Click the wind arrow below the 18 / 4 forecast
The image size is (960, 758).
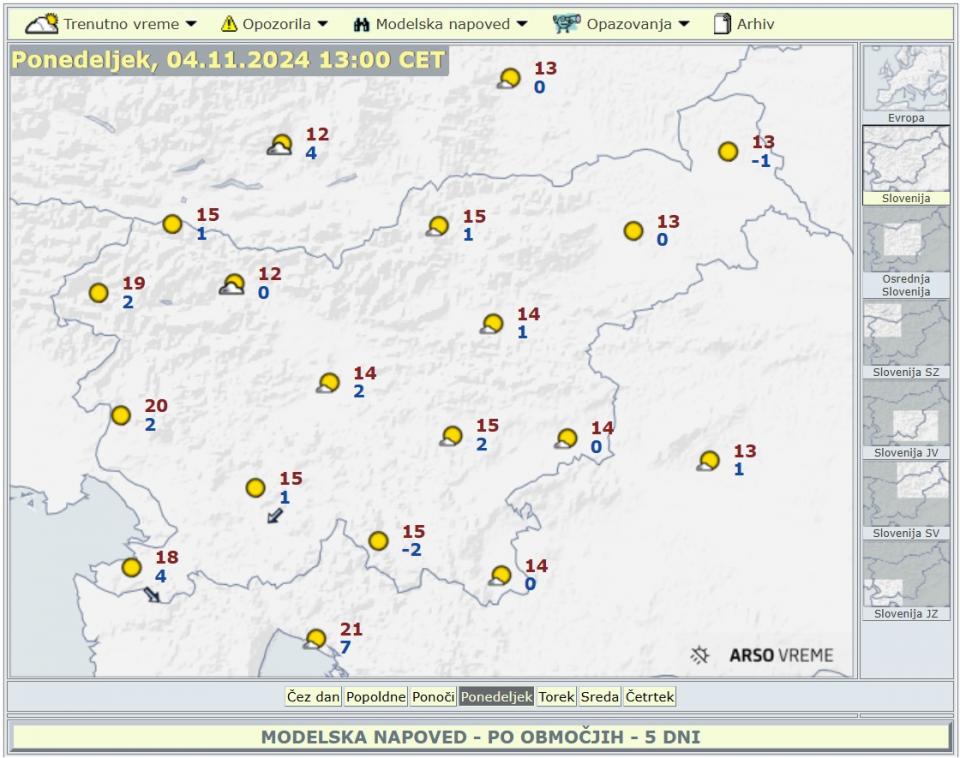(152, 595)
